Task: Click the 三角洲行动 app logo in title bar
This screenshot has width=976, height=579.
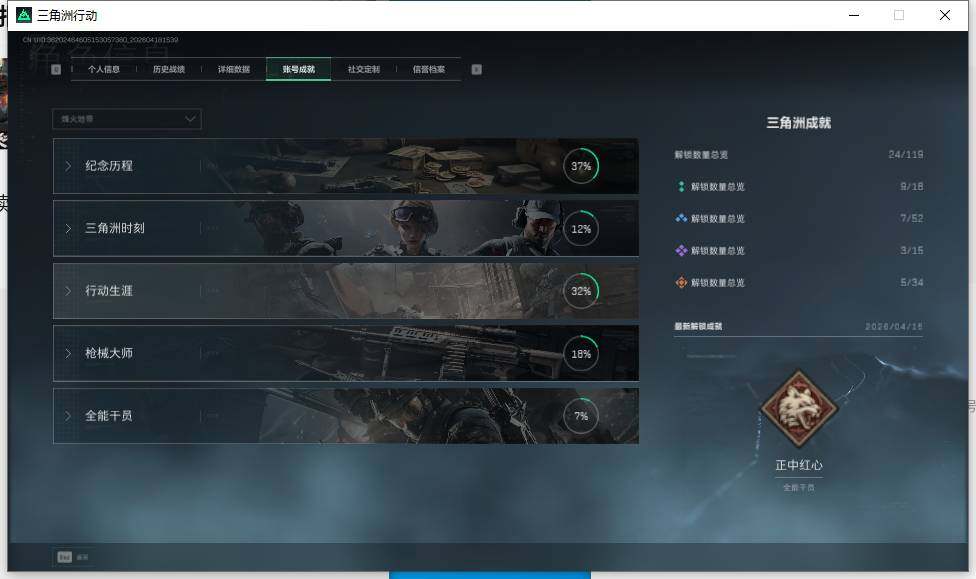Action: click(24, 15)
